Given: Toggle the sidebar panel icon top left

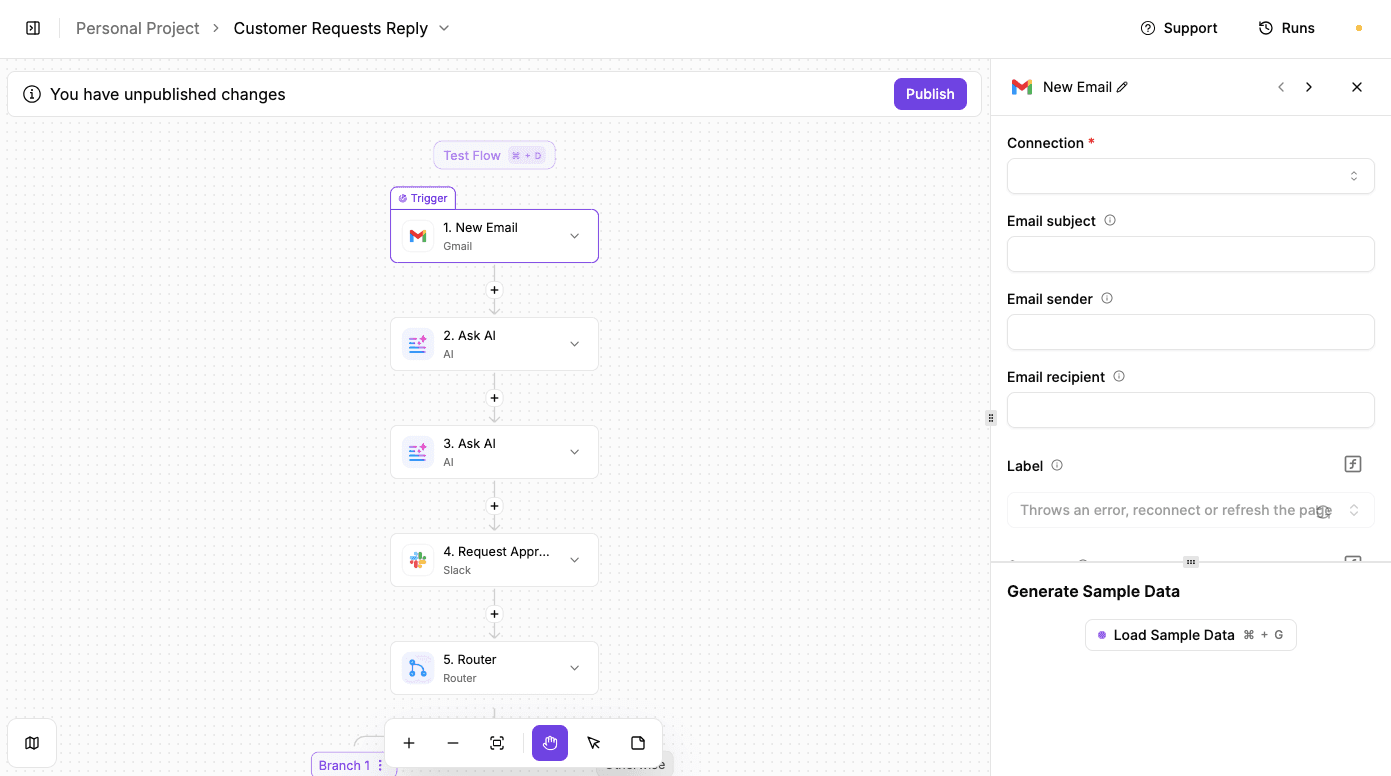Looking at the screenshot, I should pos(33,28).
